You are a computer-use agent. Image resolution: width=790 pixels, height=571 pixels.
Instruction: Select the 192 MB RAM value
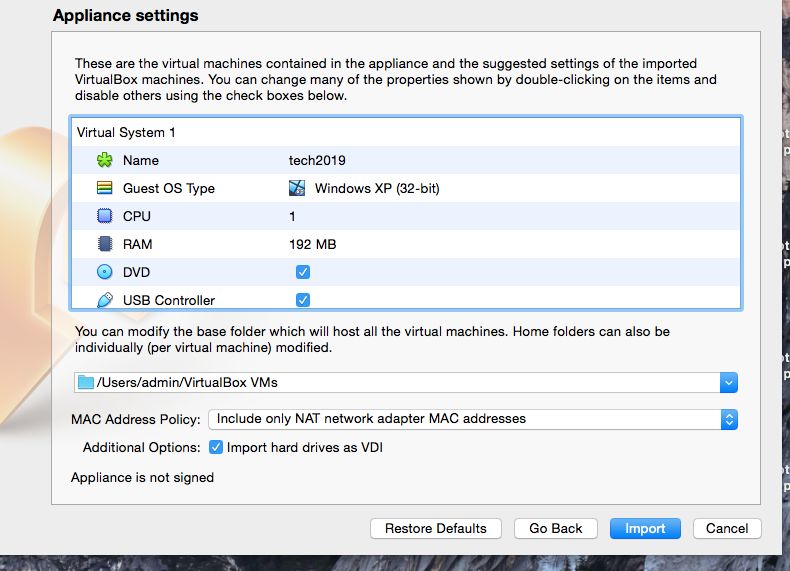tap(312, 244)
